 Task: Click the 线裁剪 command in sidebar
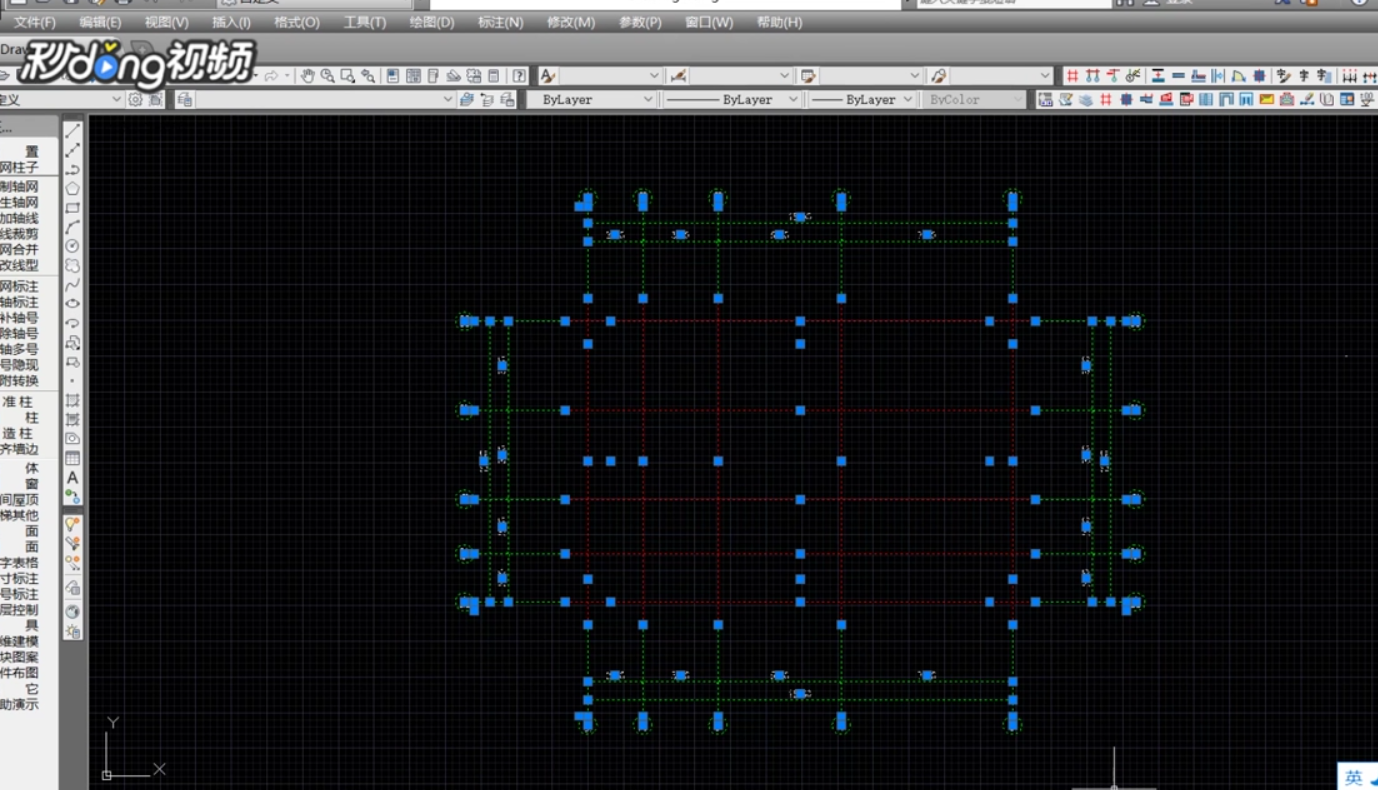click(x=19, y=233)
